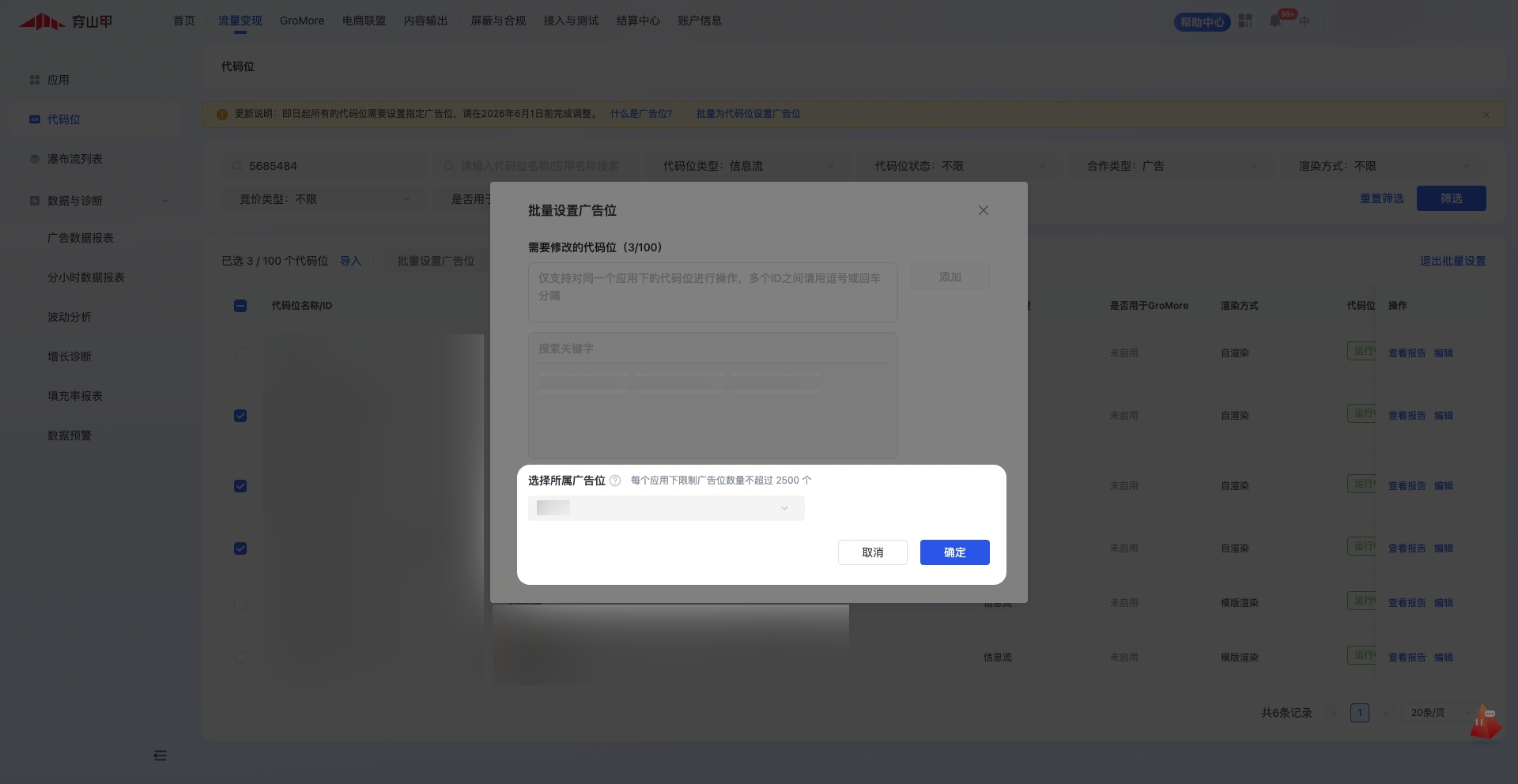
Task: Close the batch ad slot dialog
Action: [984, 210]
